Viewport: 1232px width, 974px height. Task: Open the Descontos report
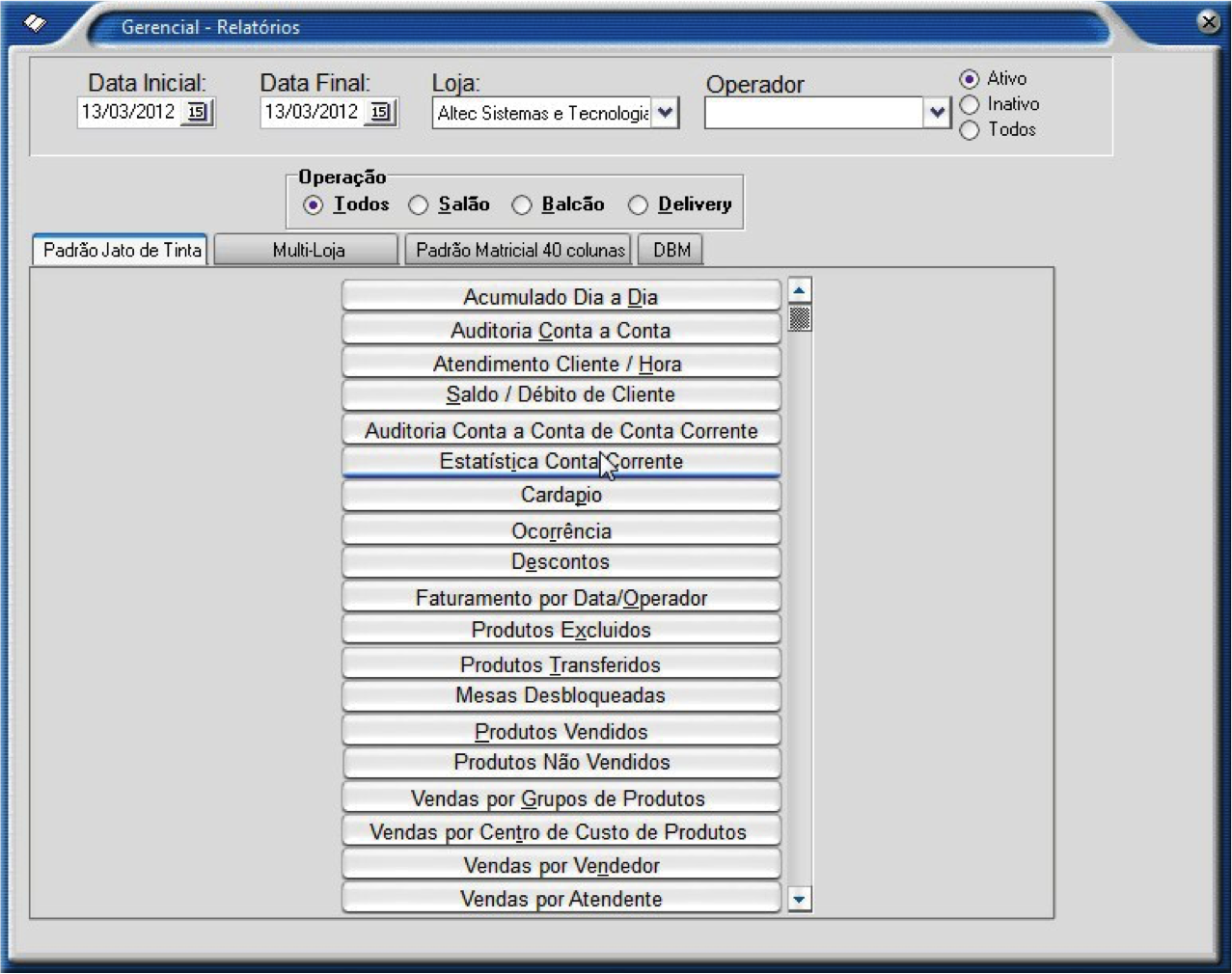561,561
